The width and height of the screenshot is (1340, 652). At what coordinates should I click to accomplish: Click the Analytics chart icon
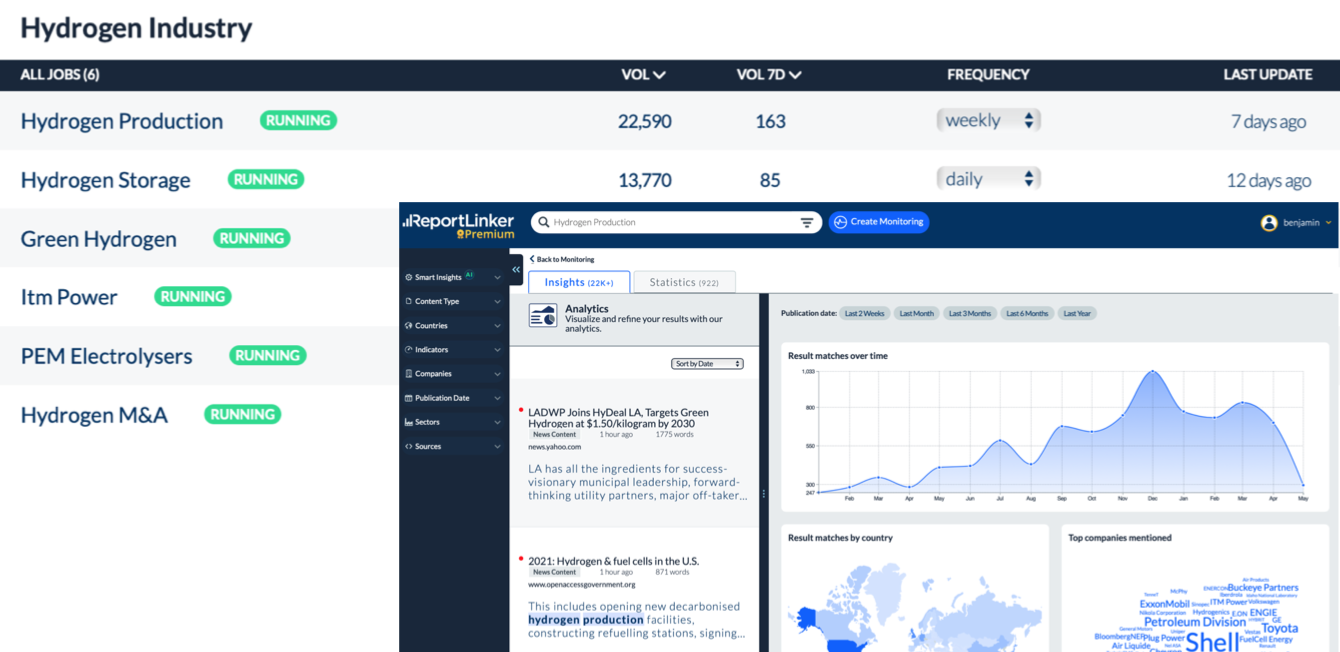point(543,317)
